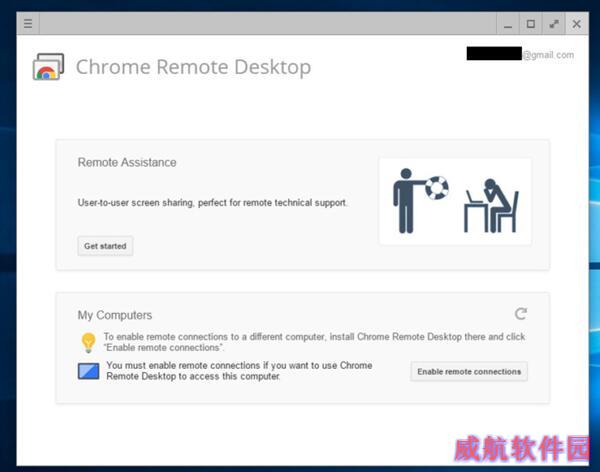Click the Remote Assistance heading
The width and height of the screenshot is (600, 472).
pyautogui.click(x=127, y=162)
